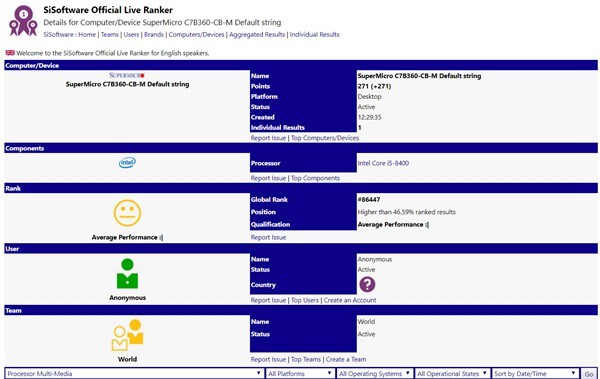Viewport: 600px width, 379px height.
Task: Expand the All Operating Systems dropdown
Action: [x=375, y=373]
